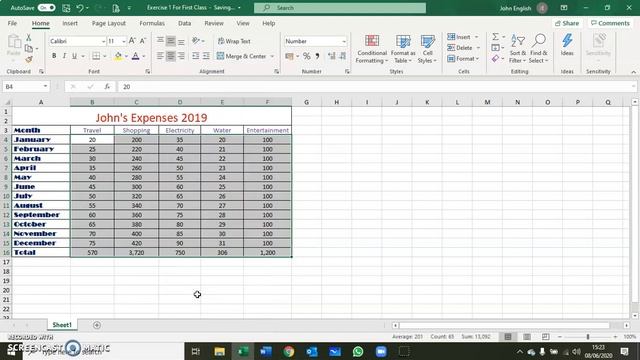This screenshot has width=640, height=360.
Task: Open the font size dropdown
Action: tap(124, 41)
